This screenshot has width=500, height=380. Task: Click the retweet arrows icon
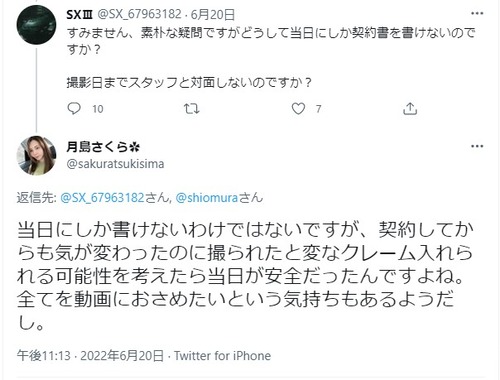tap(192, 109)
